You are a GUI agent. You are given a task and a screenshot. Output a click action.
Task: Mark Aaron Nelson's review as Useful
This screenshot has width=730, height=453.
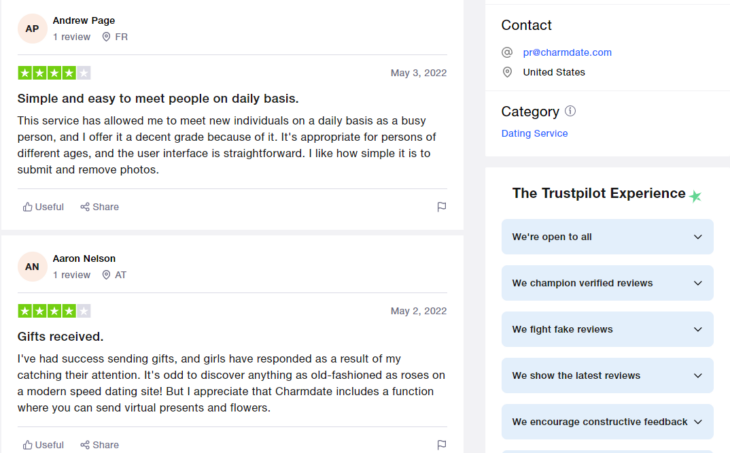(43, 444)
